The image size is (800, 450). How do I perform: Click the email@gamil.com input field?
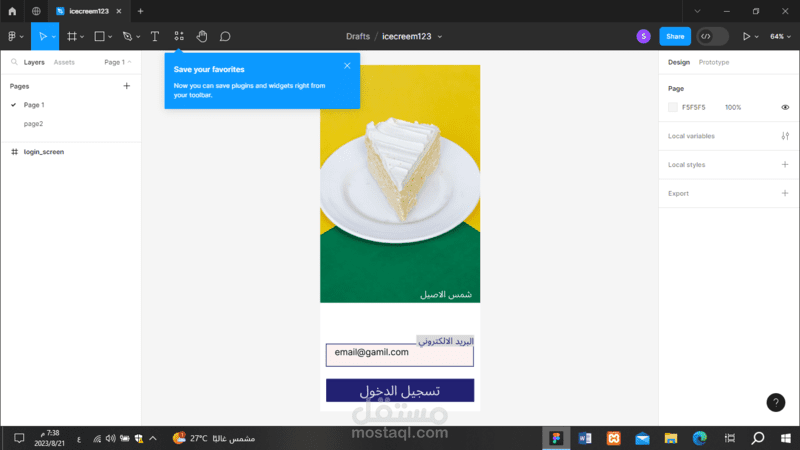pos(400,355)
